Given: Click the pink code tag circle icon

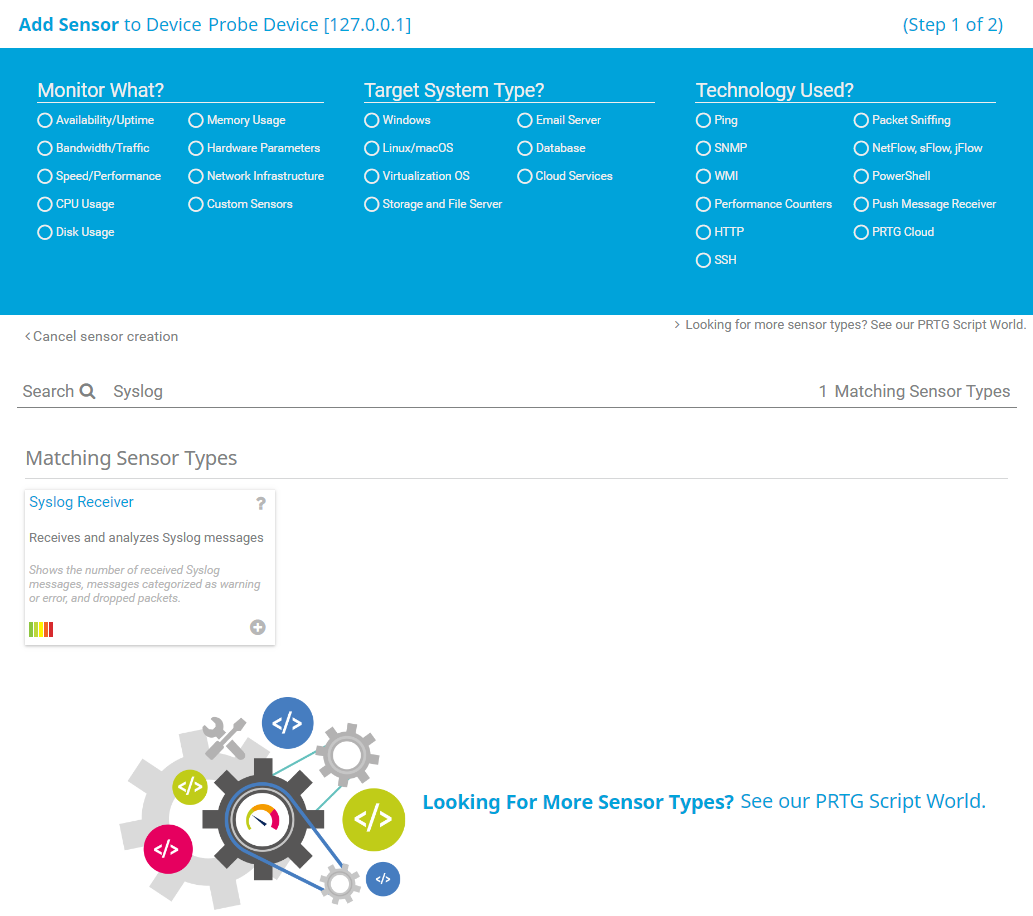Looking at the screenshot, I should pyautogui.click(x=167, y=849).
